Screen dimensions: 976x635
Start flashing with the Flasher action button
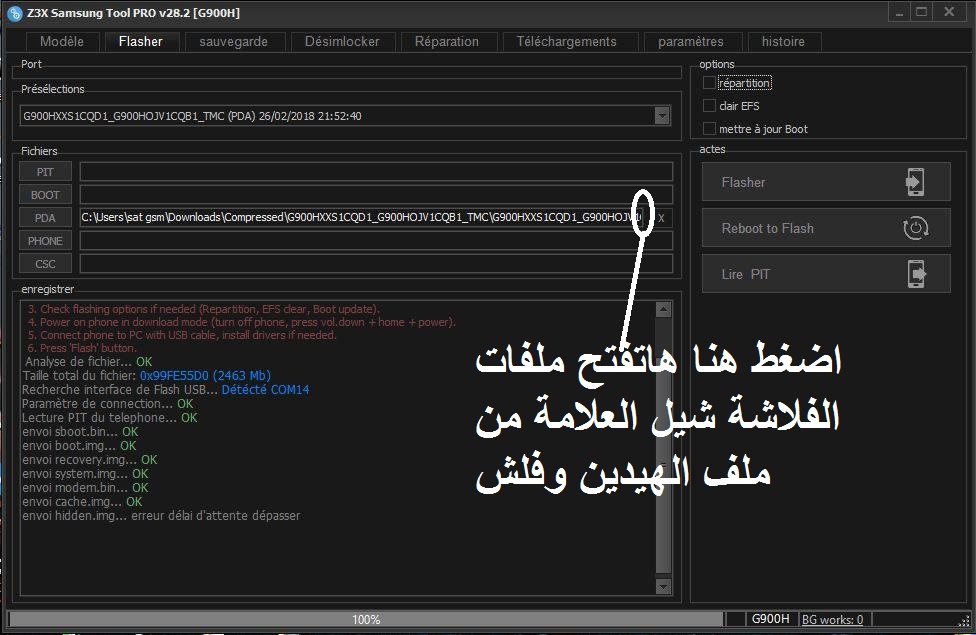(x=826, y=182)
